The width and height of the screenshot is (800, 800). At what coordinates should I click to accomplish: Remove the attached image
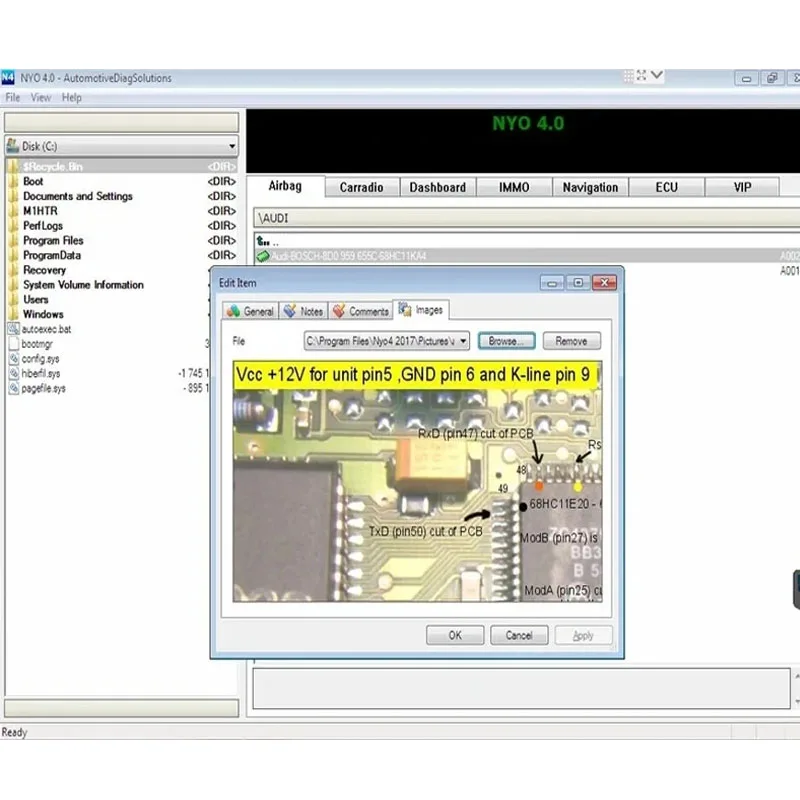click(571, 341)
